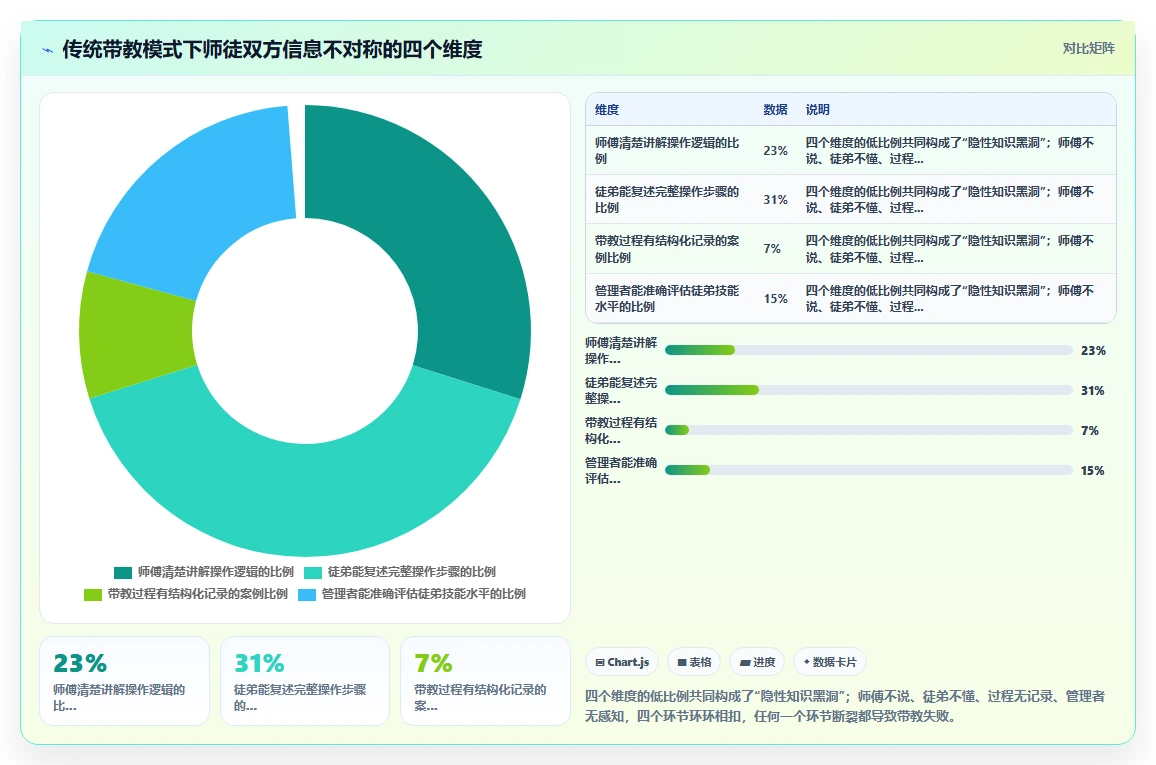Toggle legend swatch for 徒弟能复述完整操作步骤的比例
The width and height of the screenshot is (1156, 765).
[313, 573]
